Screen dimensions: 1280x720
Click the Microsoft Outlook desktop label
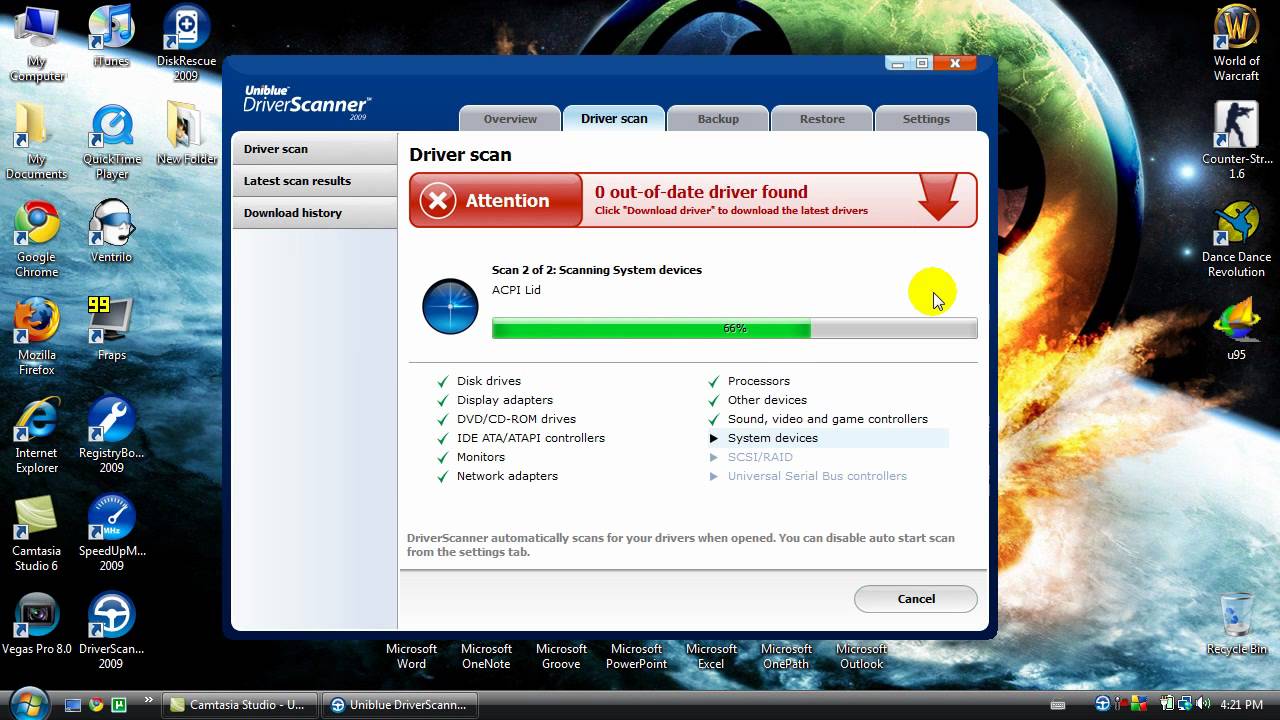(x=861, y=656)
